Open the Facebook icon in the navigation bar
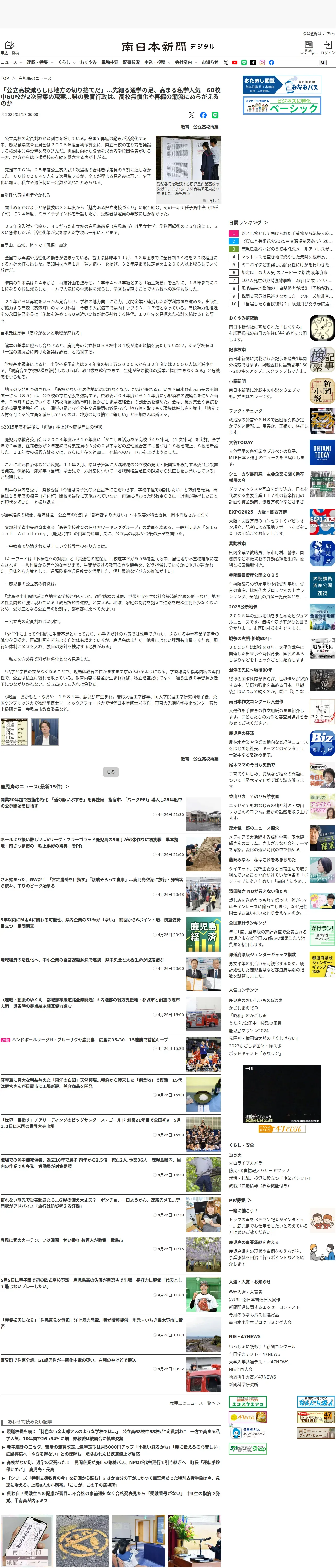 pos(271,63)
